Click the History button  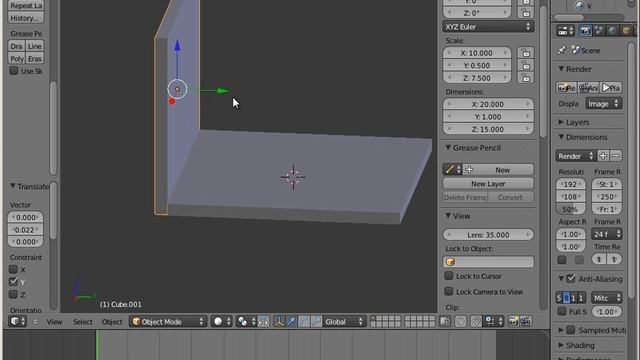tap(26, 18)
